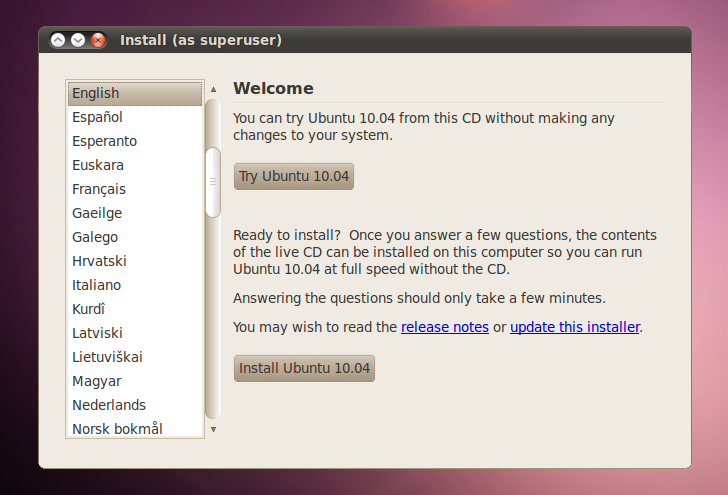The image size is (728, 495).
Task: Close the Install window with red button
Action: (x=98, y=40)
